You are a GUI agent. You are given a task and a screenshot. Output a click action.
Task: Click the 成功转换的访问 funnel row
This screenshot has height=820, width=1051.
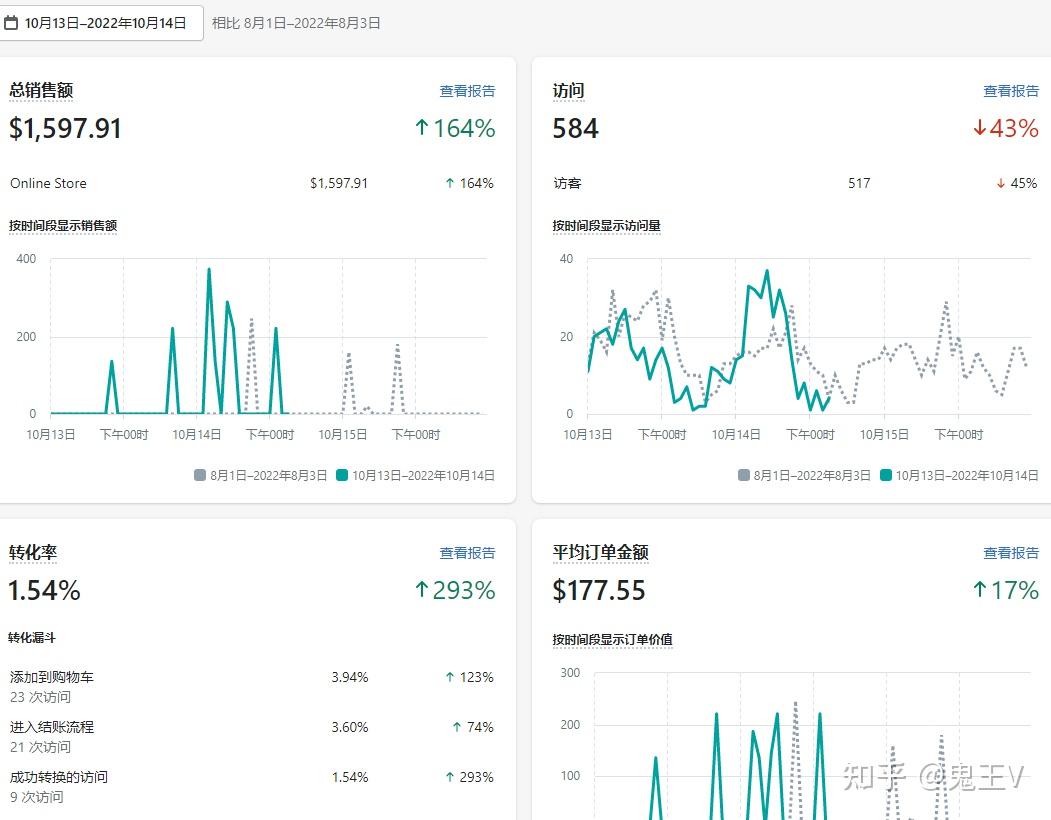click(251, 786)
